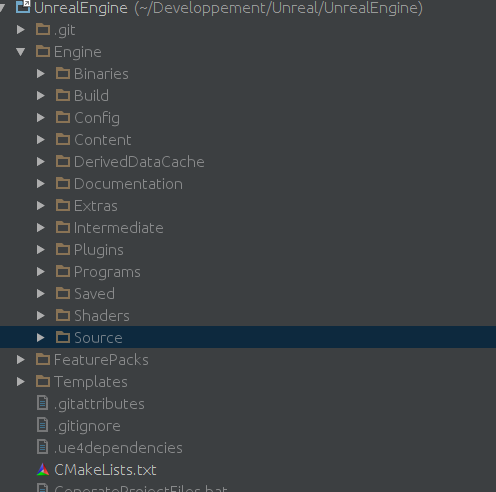Click the .git folder icon
This screenshot has width=496, height=492.
43,29
